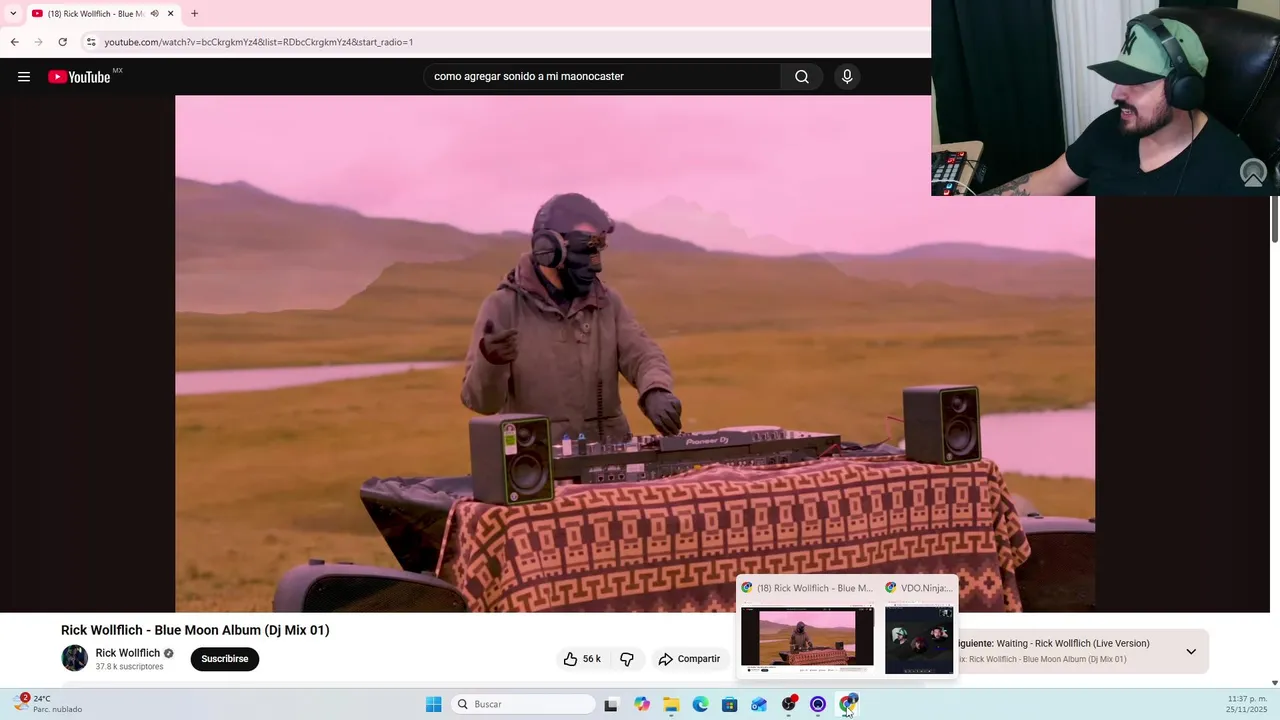Select the Rick Wollflich browser tab

point(103,14)
